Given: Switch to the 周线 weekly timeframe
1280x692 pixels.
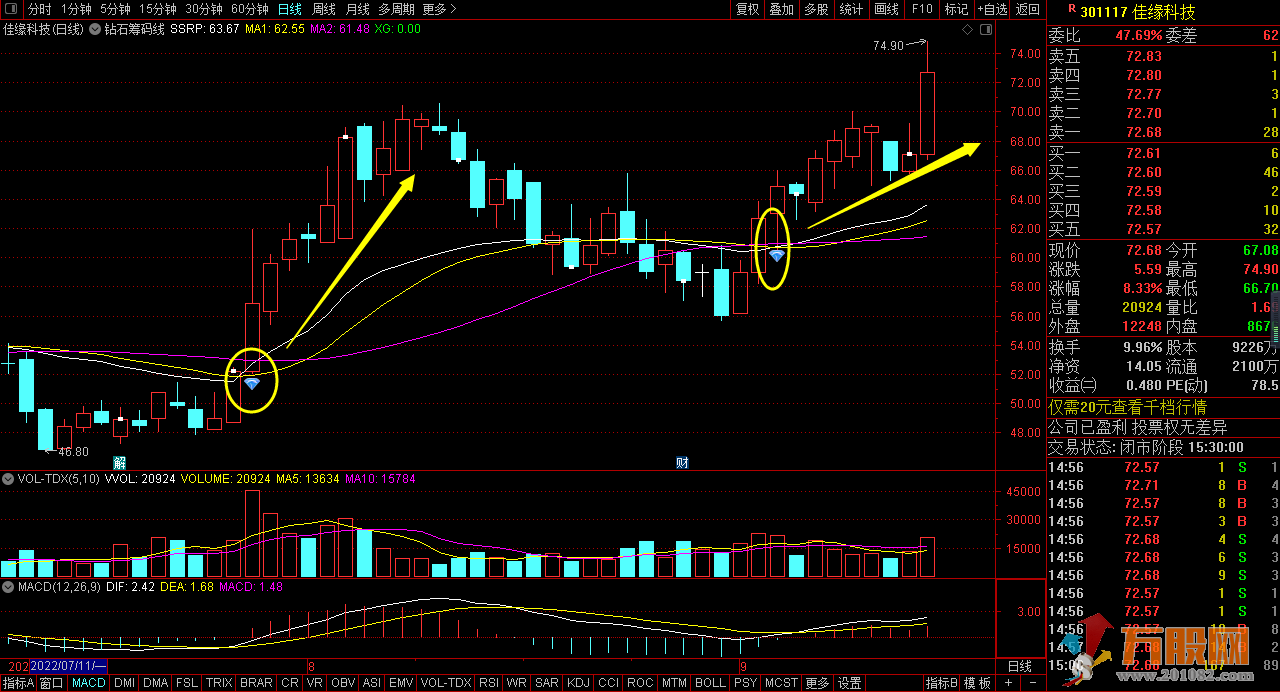Looking at the screenshot, I should coord(324,9).
